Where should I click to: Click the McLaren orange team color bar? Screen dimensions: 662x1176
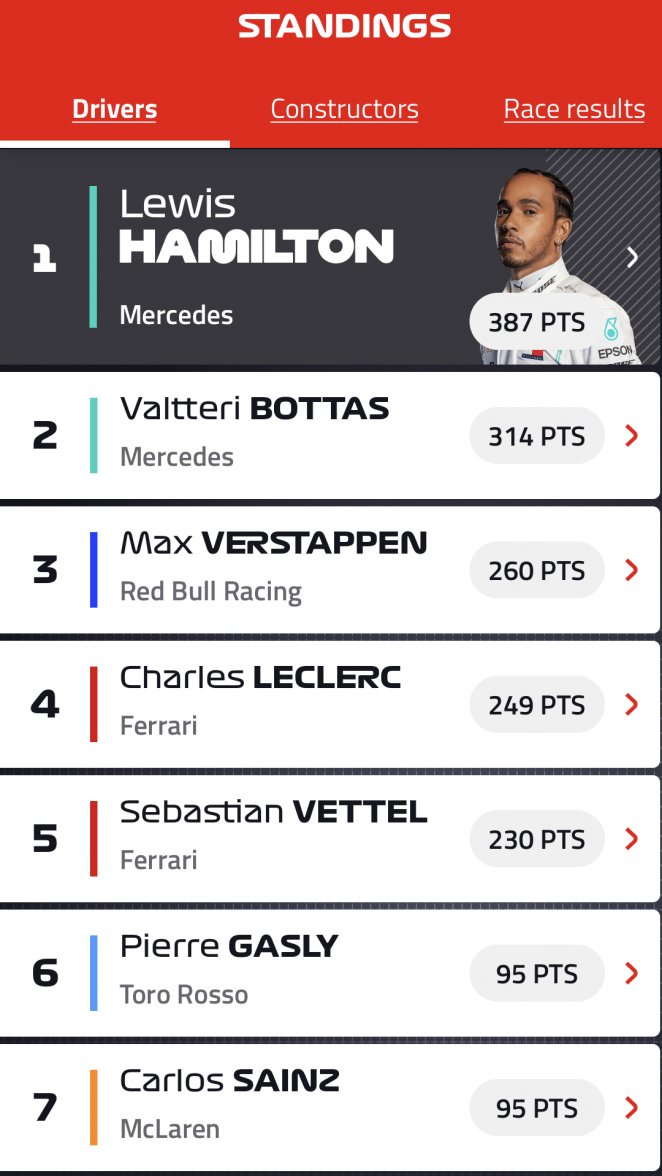(93, 1108)
